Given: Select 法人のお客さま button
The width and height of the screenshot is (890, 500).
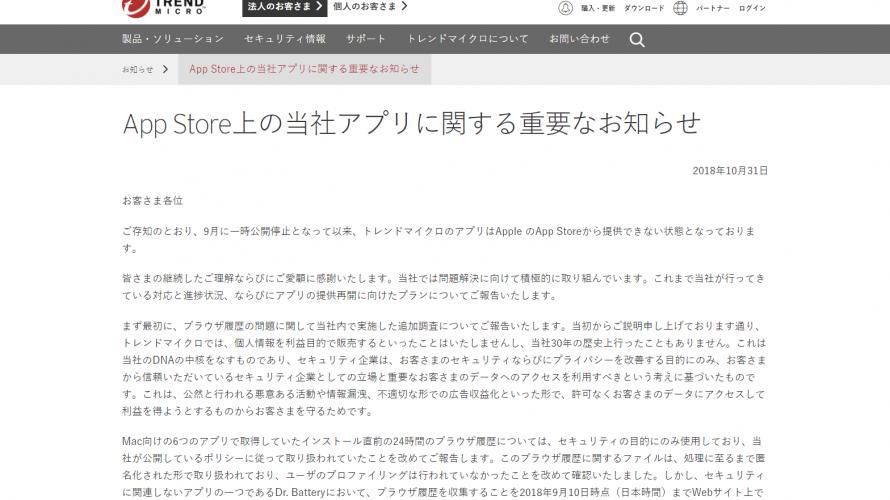Looking at the screenshot, I should [284, 7].
